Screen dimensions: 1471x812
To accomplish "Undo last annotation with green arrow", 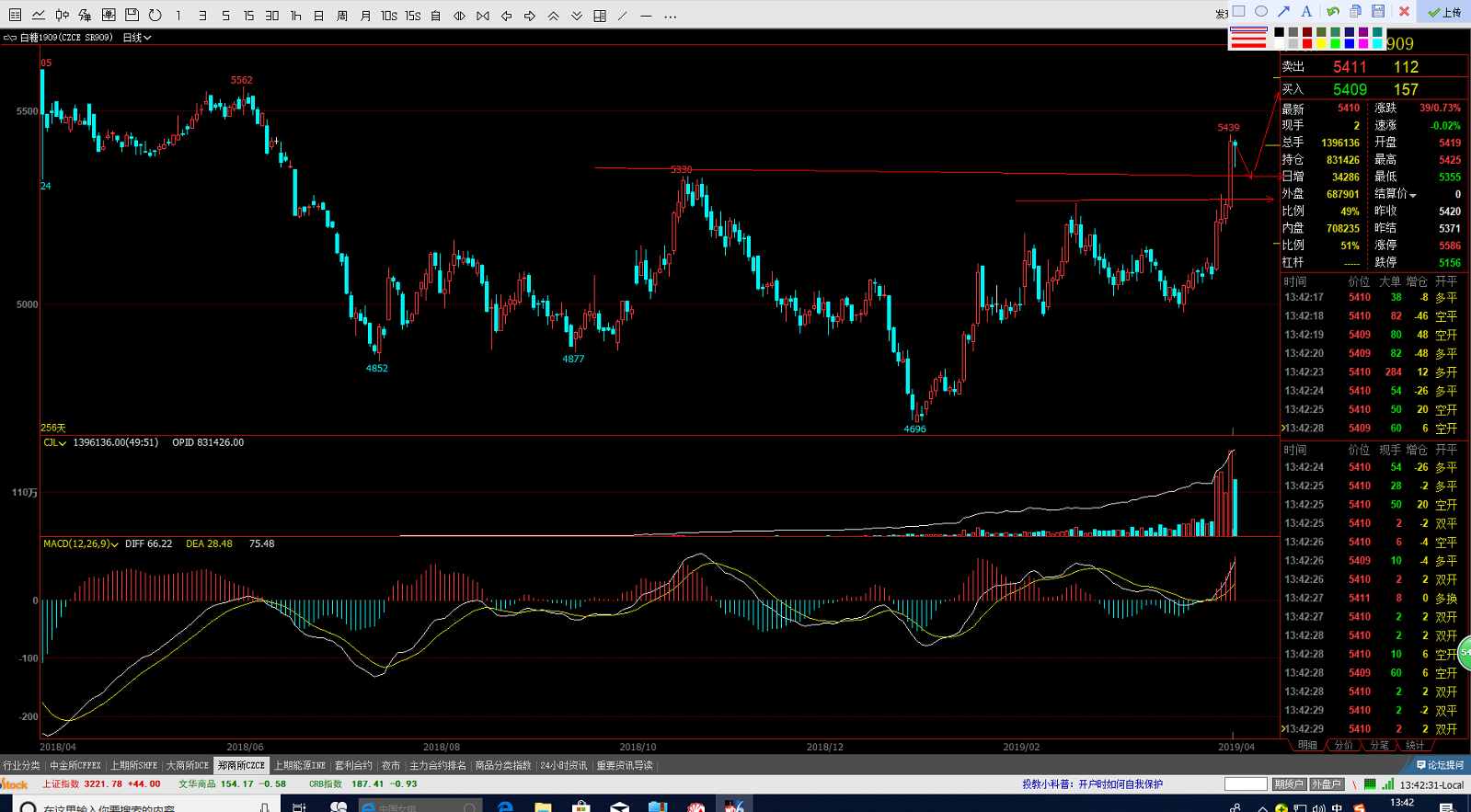I will 1332,12.
